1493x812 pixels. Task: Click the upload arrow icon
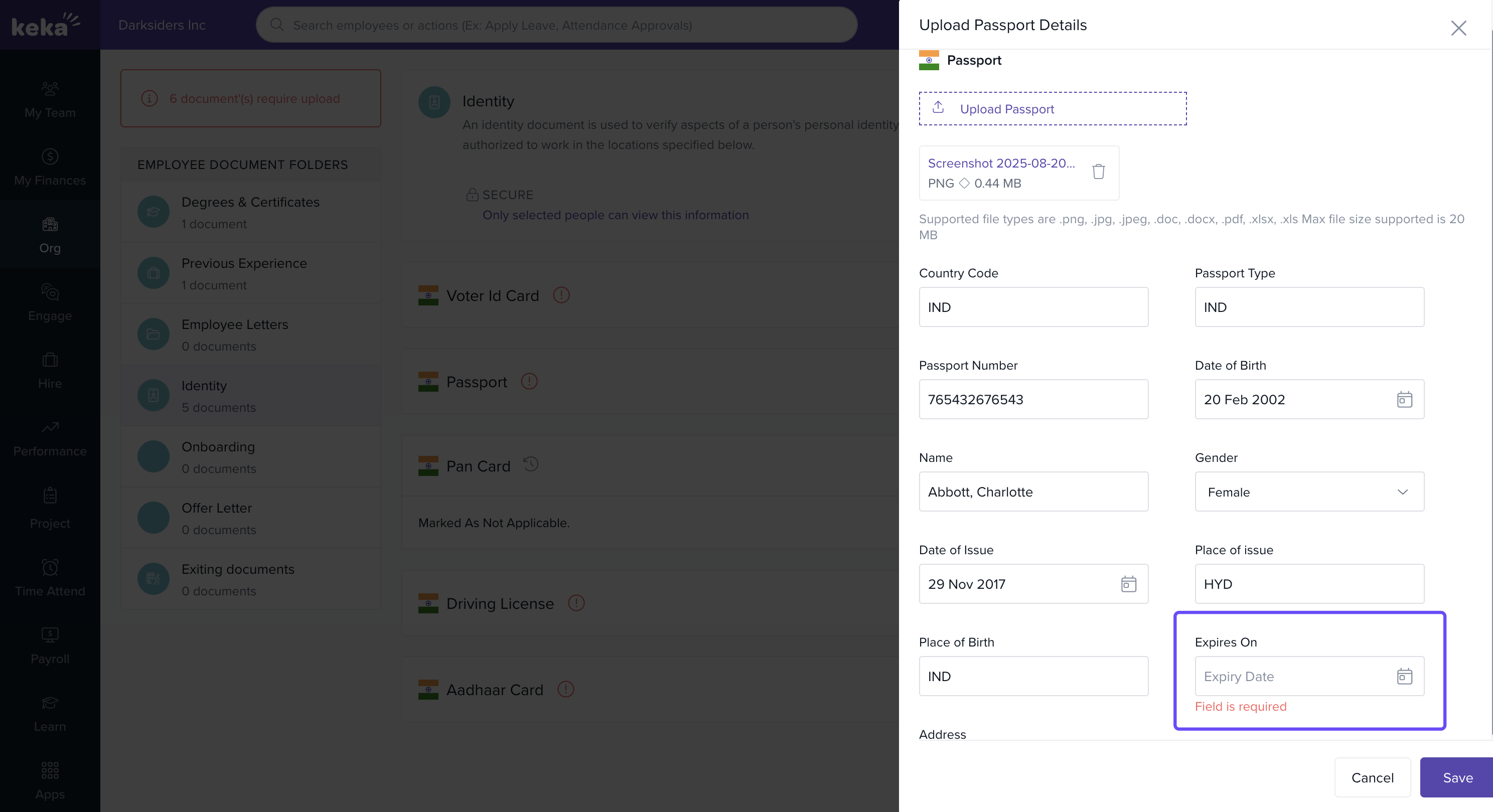938,108
